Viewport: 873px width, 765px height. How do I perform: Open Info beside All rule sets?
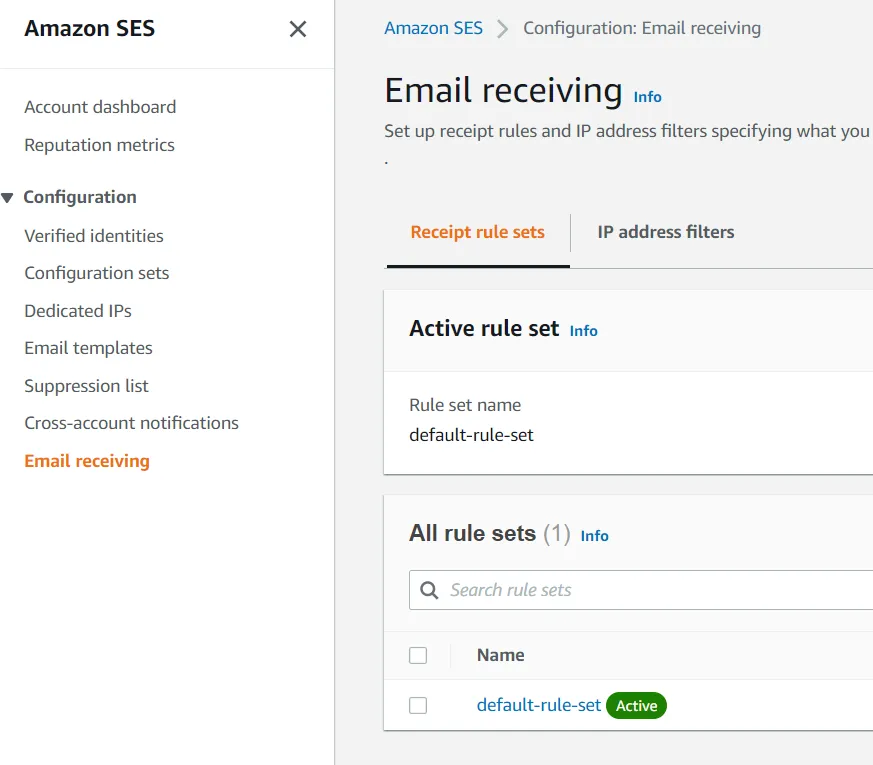594,536
